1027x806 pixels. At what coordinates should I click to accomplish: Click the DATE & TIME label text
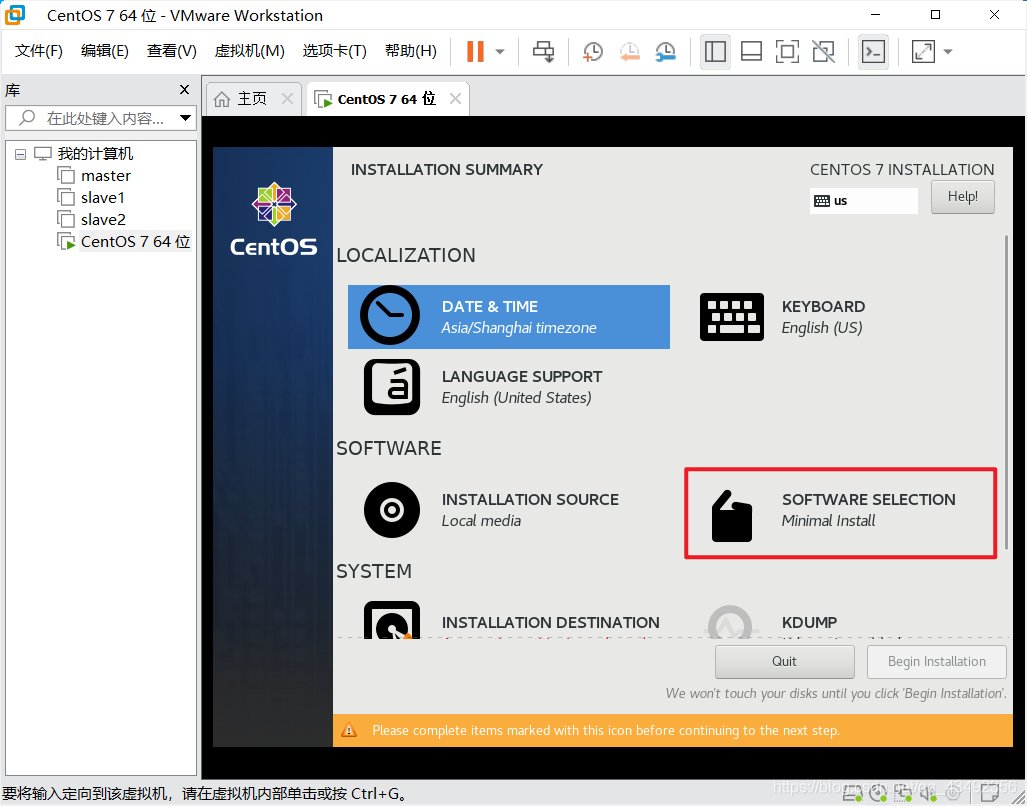pos(490,306)
